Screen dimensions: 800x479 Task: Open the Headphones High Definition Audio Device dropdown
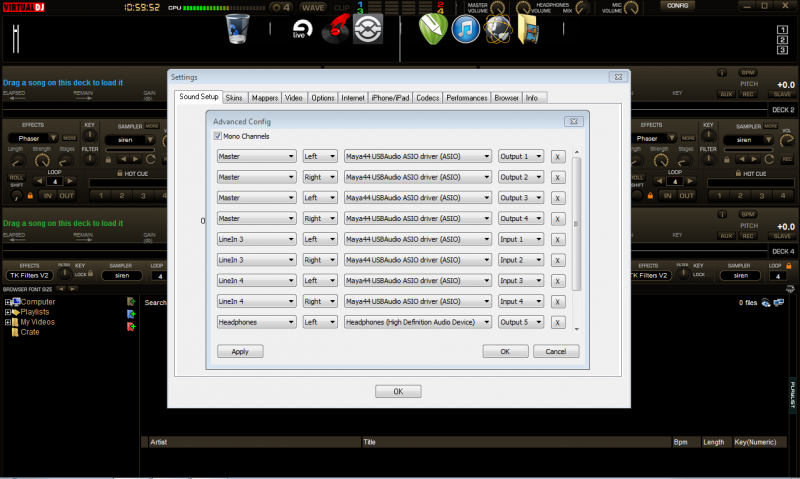(x=418, y=322)
